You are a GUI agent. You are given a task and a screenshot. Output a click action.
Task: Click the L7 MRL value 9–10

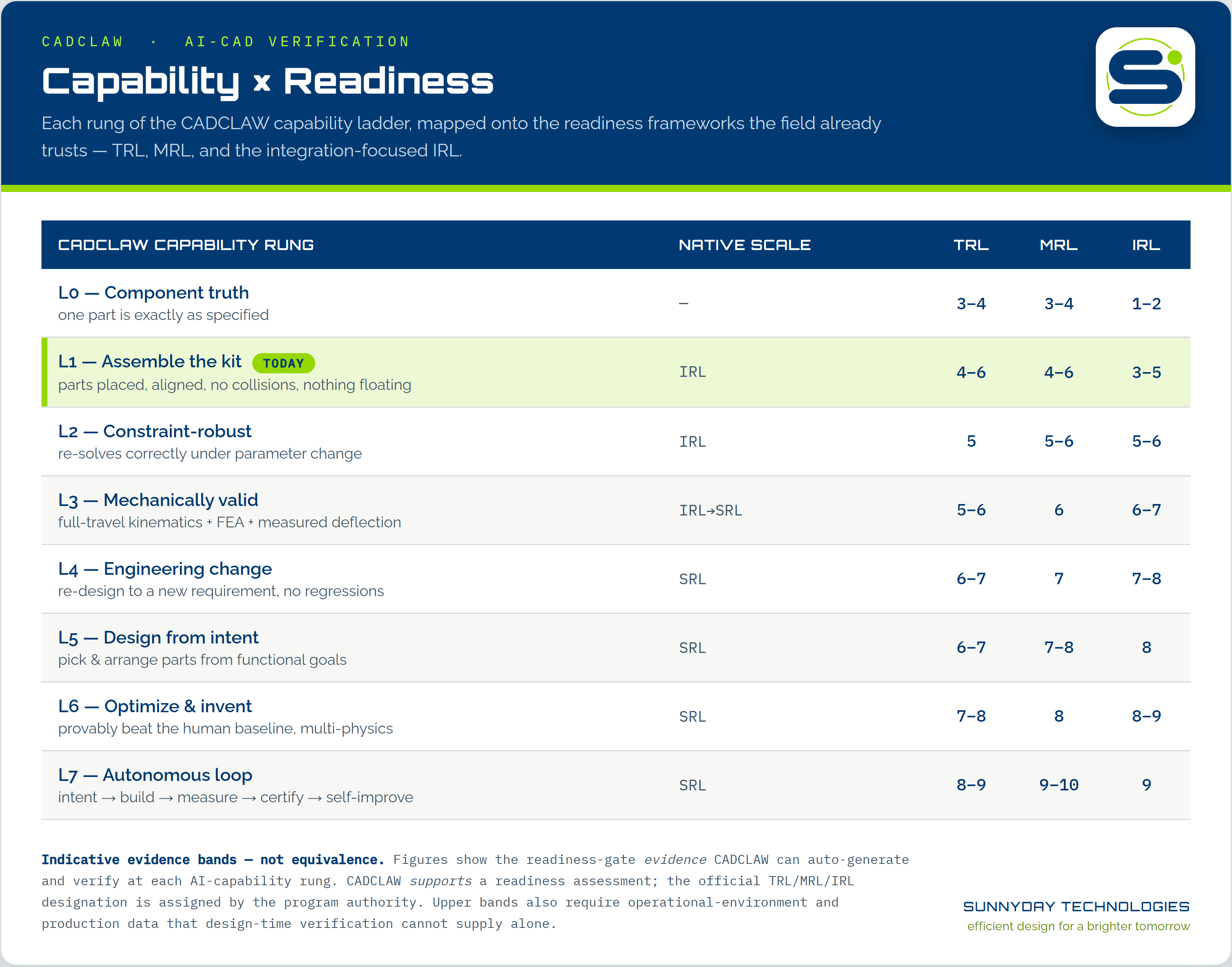[x=1059, y=785]
